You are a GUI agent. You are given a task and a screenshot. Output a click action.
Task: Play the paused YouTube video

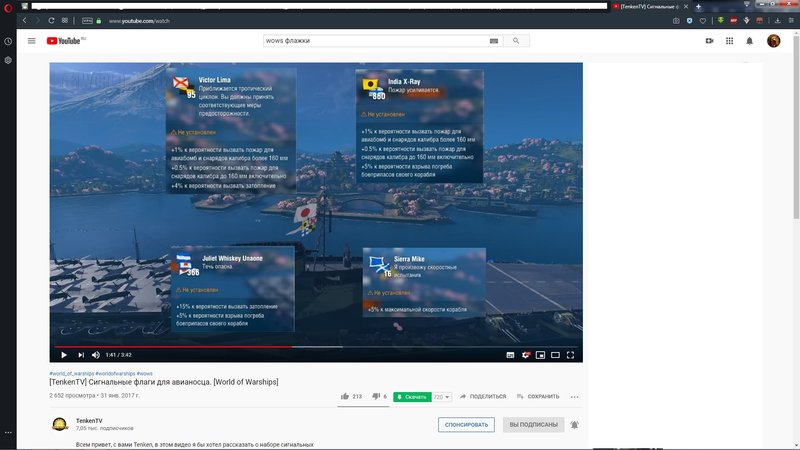[x=64, y=355]
